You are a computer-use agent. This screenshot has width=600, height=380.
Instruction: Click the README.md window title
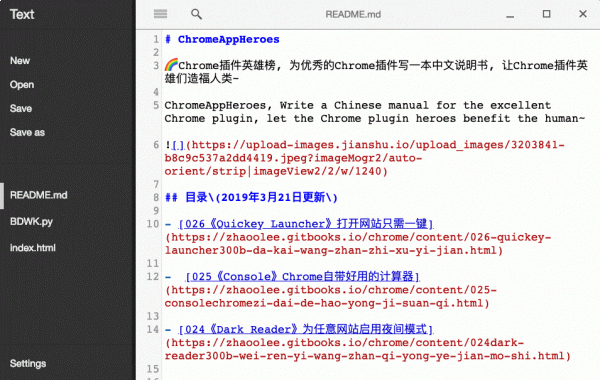click(x=353, y=15)
